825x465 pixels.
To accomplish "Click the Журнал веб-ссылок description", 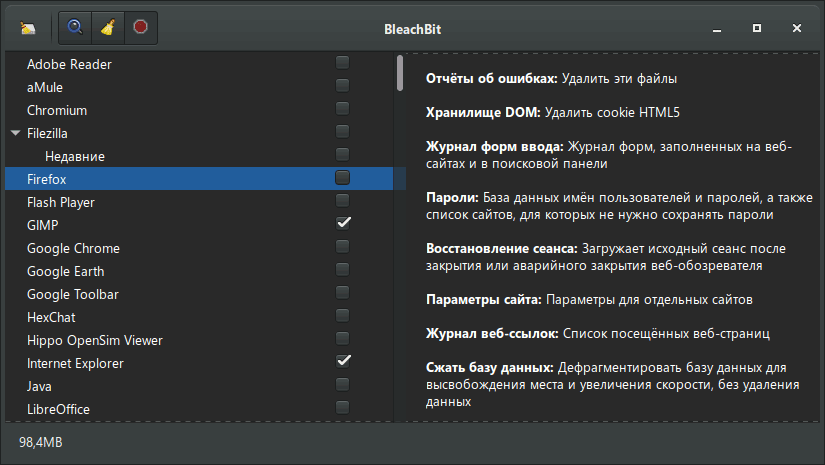I will [598, 333].
